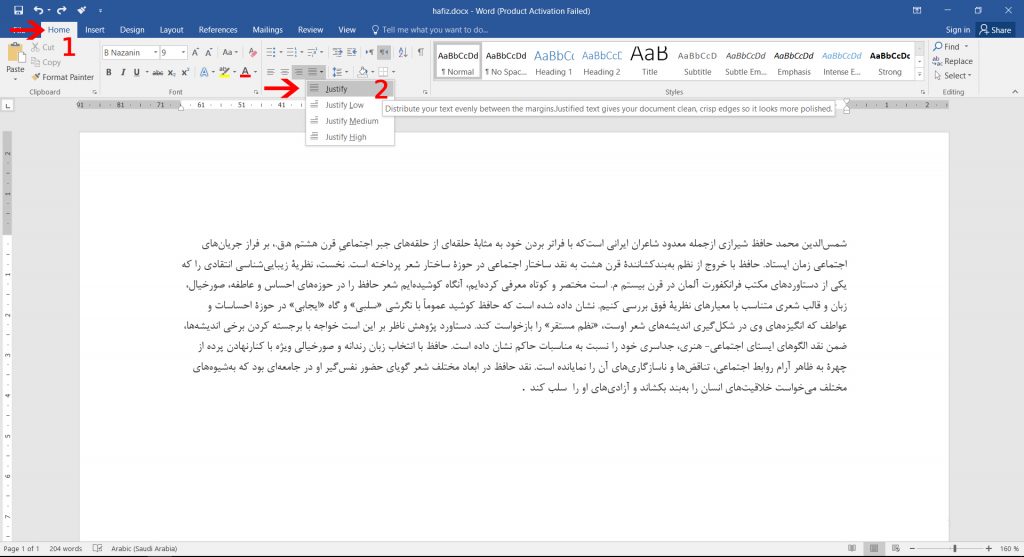Click the Shading paint bucket icon

click(x=363, y=72)
